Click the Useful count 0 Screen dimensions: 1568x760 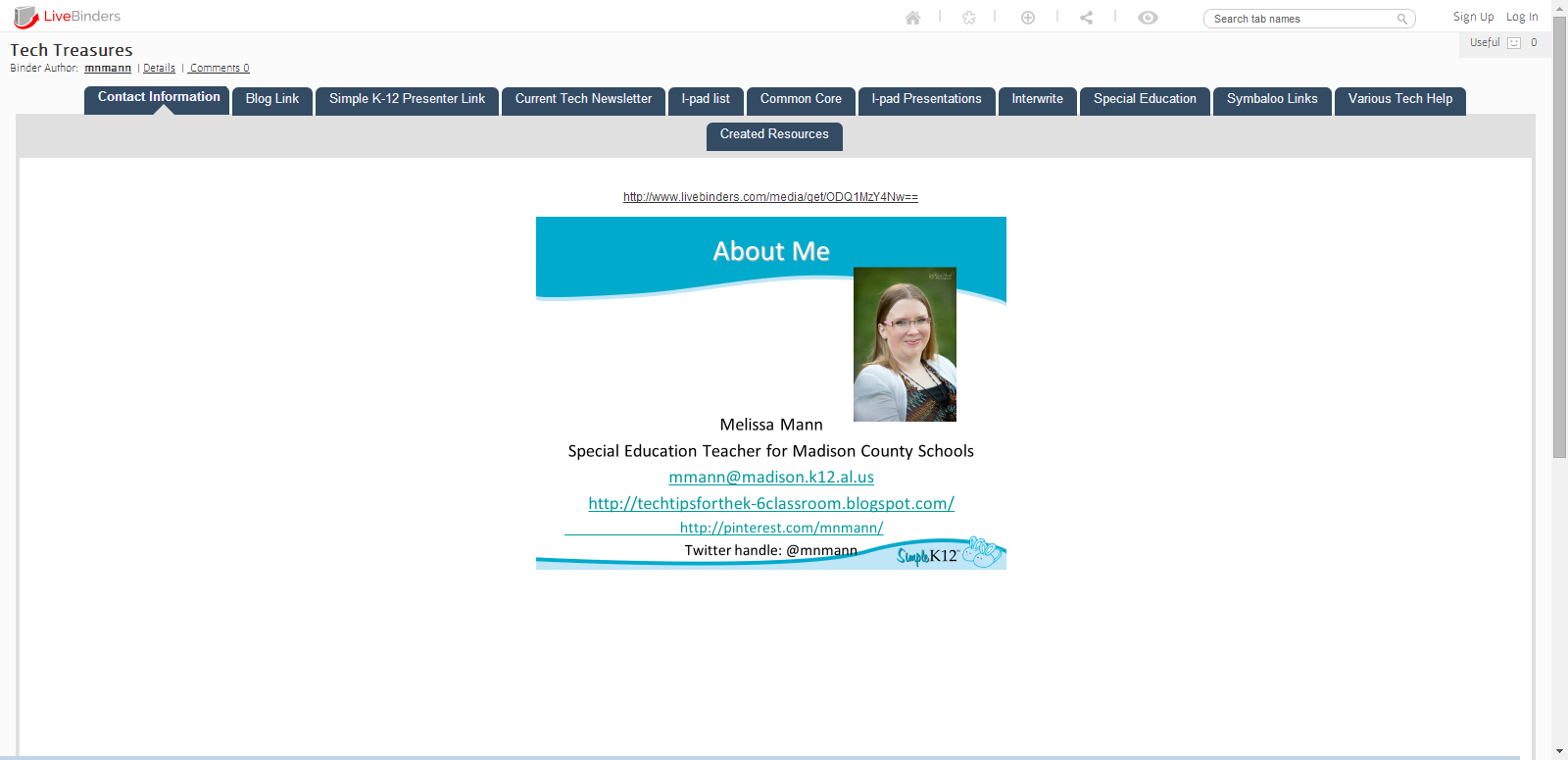(1534, 43)
